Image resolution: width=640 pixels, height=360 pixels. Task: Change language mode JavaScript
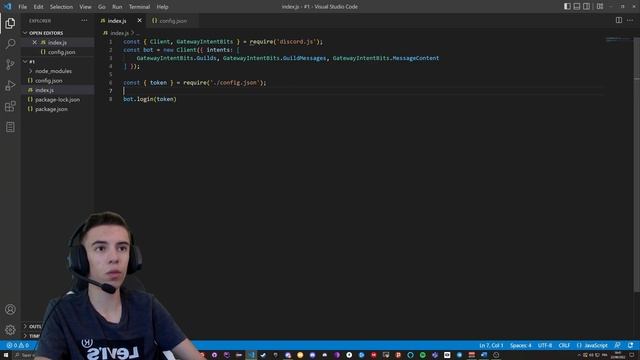(592, 345)
